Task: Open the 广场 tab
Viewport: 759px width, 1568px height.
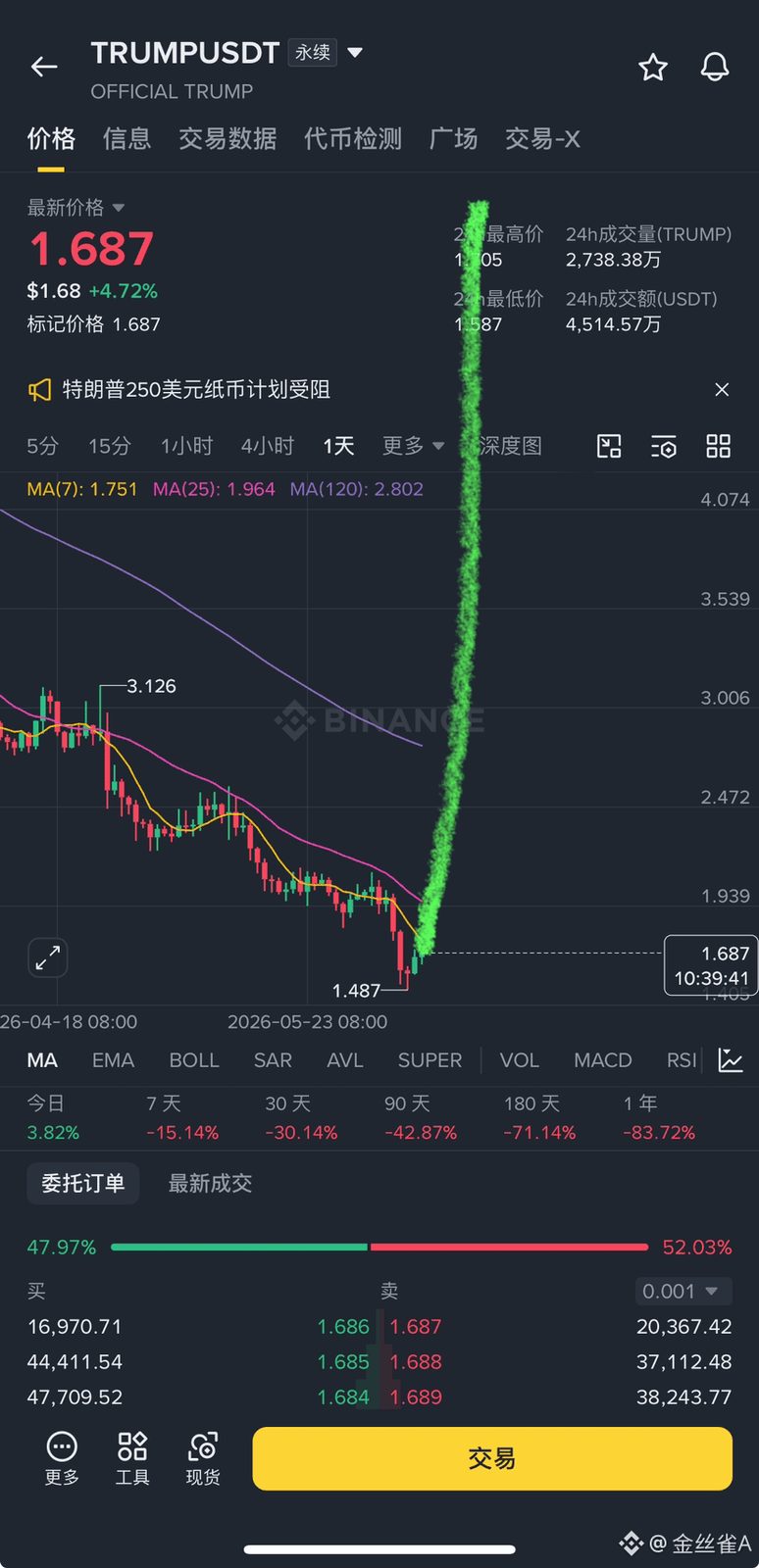Action: pos(453,139)
